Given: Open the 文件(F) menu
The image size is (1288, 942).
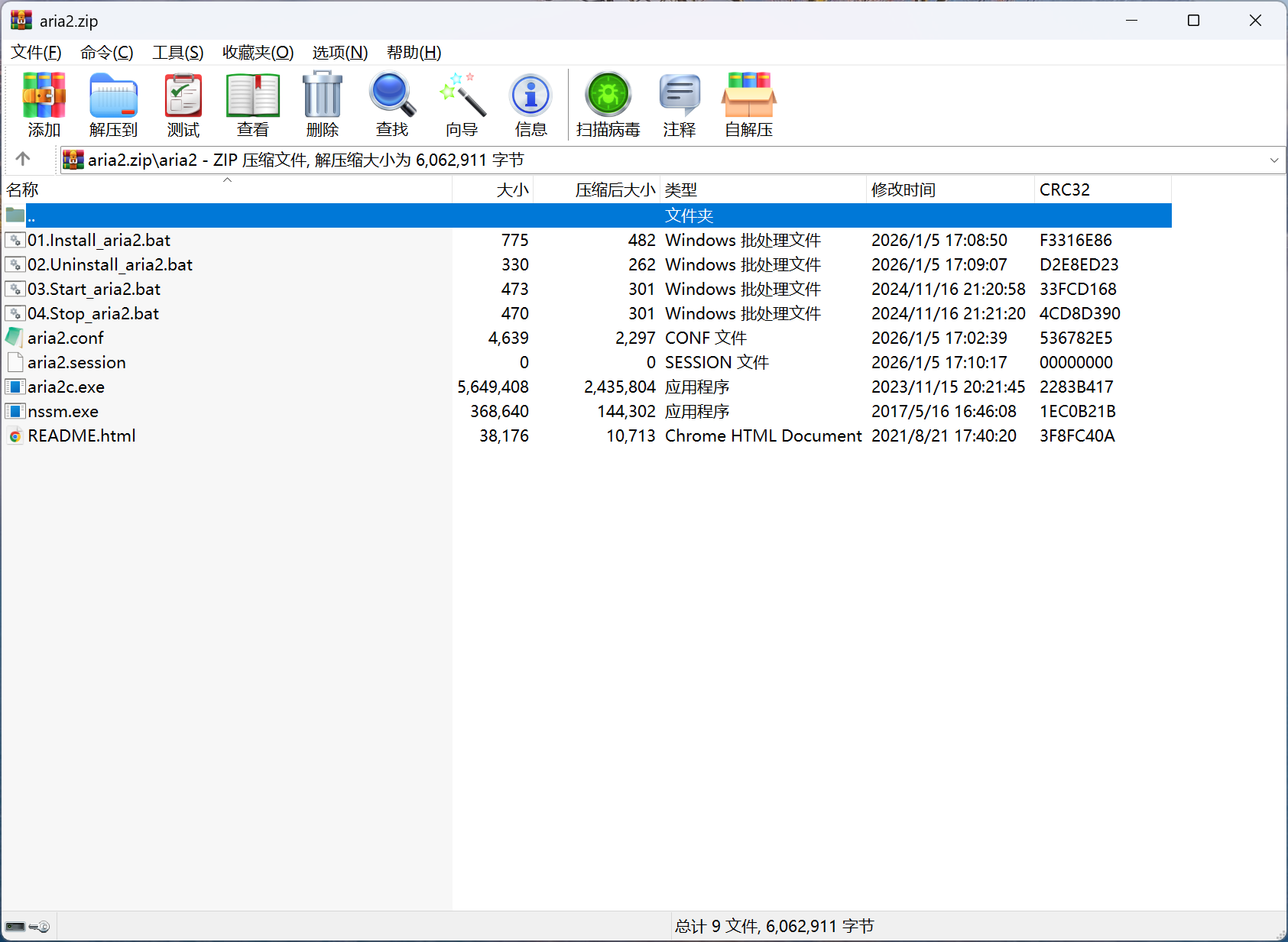Looking at the screenshot, I should point(36,53).
